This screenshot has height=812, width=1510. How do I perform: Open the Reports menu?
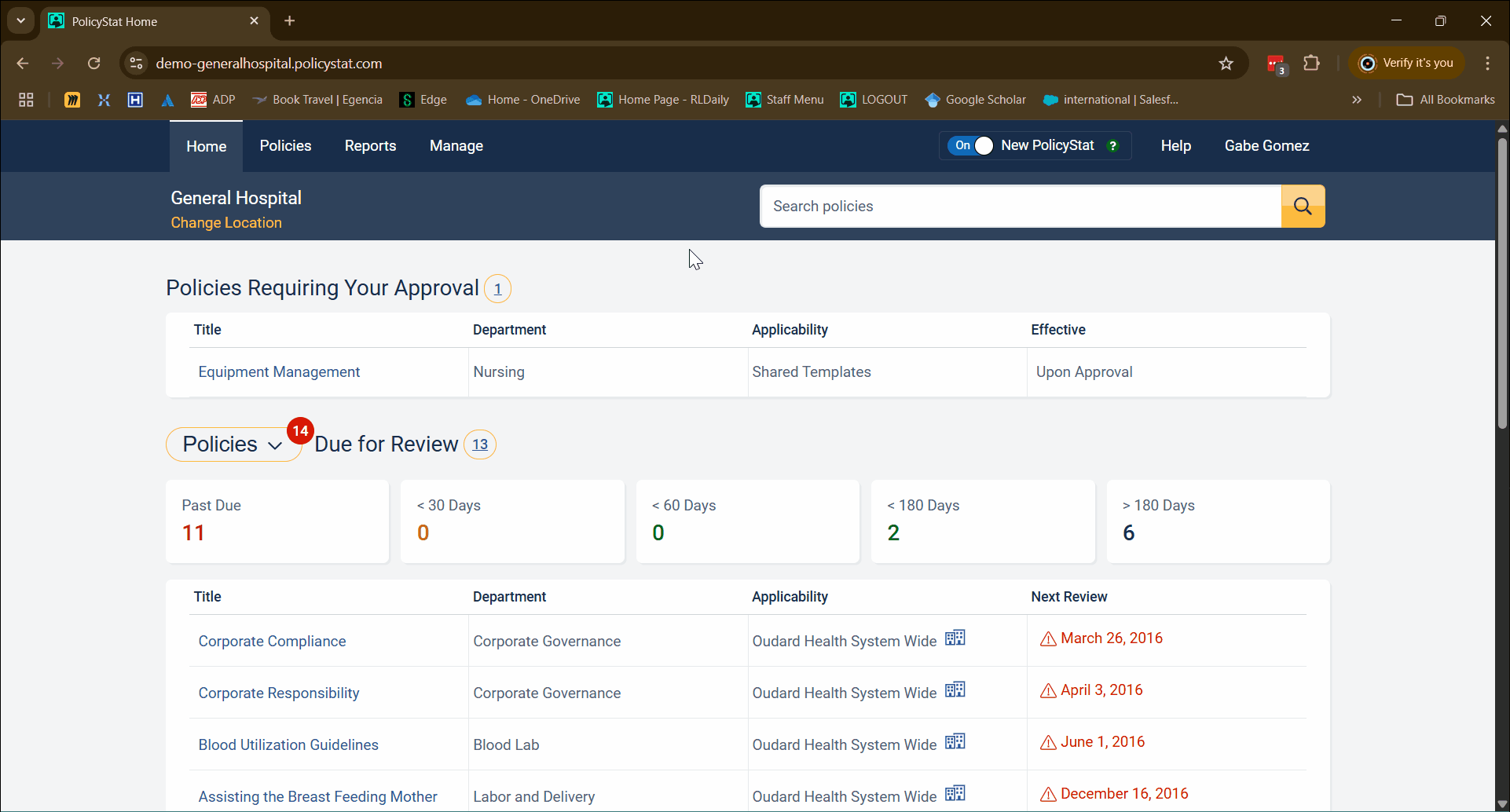pos(370,146)
